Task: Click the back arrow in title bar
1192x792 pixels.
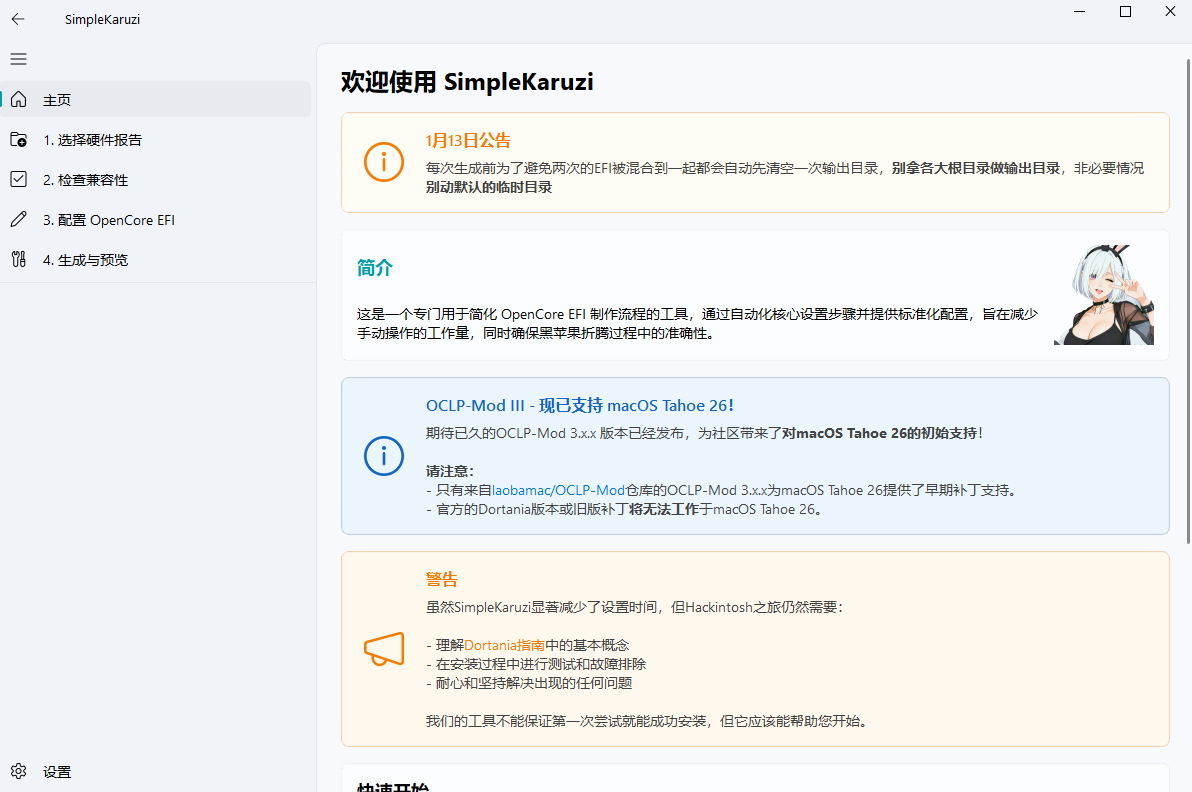Action: click(x=18, y=19)
